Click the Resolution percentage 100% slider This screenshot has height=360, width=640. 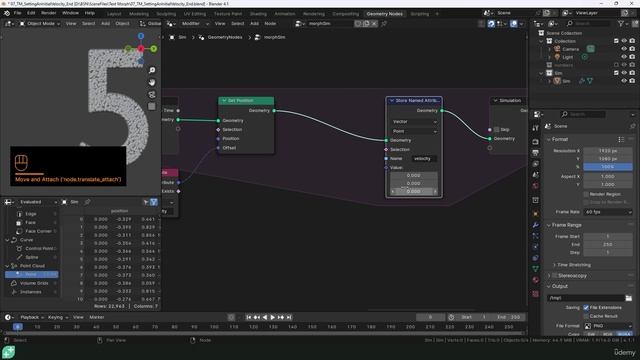pos(608,167)
